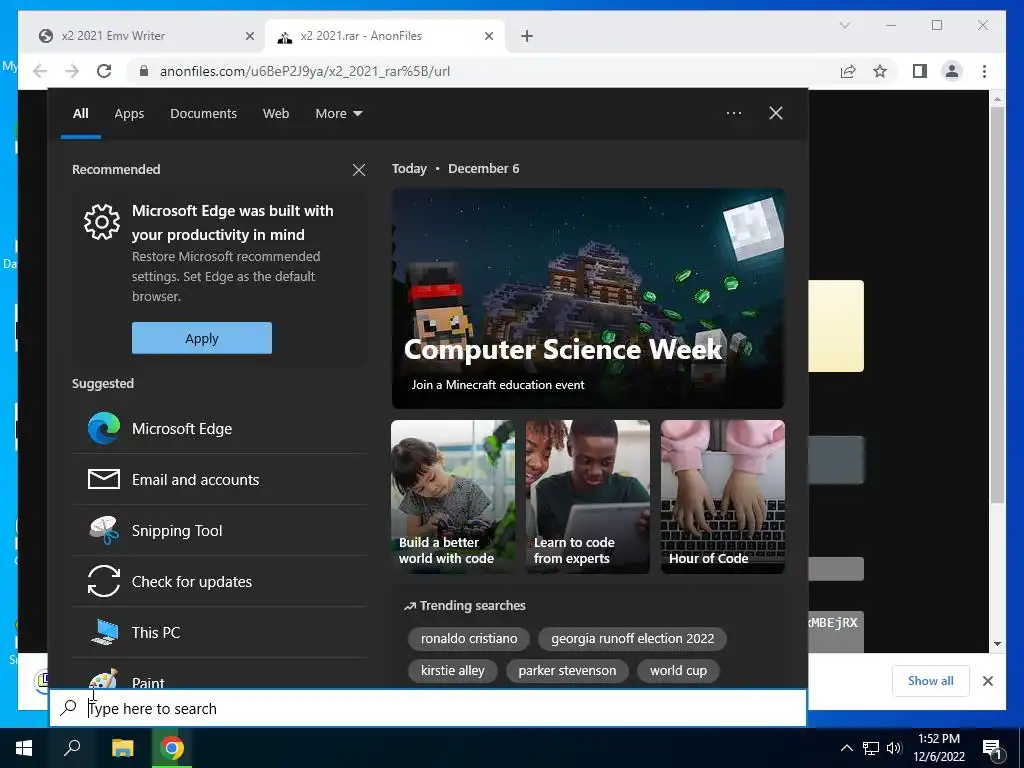Search trending parker stevenson

click(x=567, y=671)
